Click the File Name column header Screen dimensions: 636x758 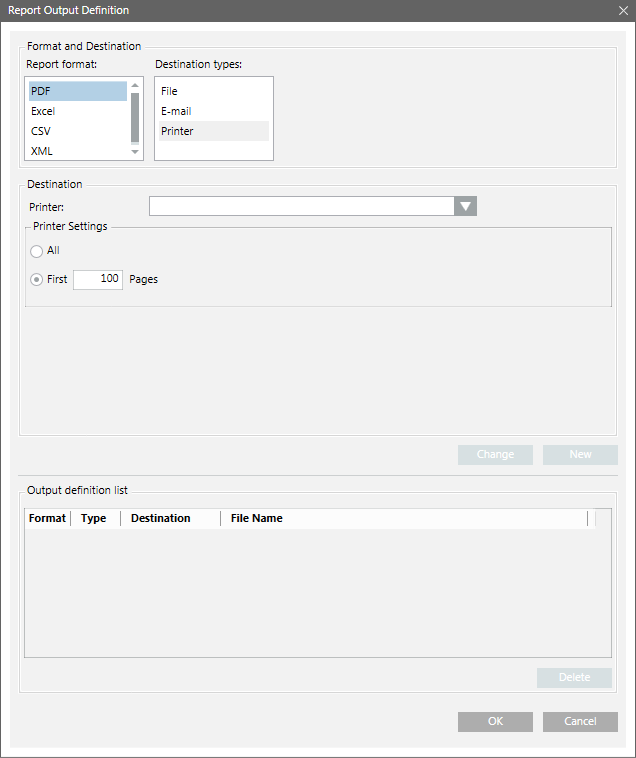257,518
